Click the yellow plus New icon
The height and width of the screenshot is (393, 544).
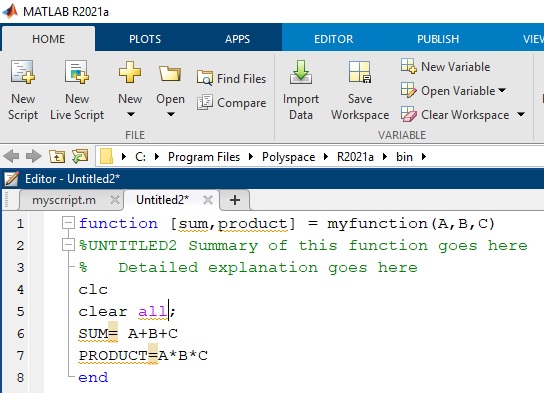[130, 72]
